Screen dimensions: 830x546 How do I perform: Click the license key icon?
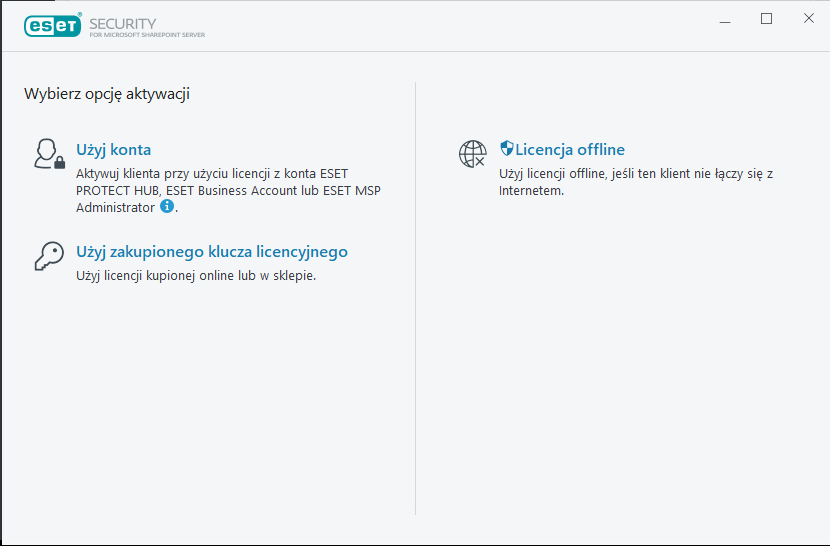(x=49, y=256)
